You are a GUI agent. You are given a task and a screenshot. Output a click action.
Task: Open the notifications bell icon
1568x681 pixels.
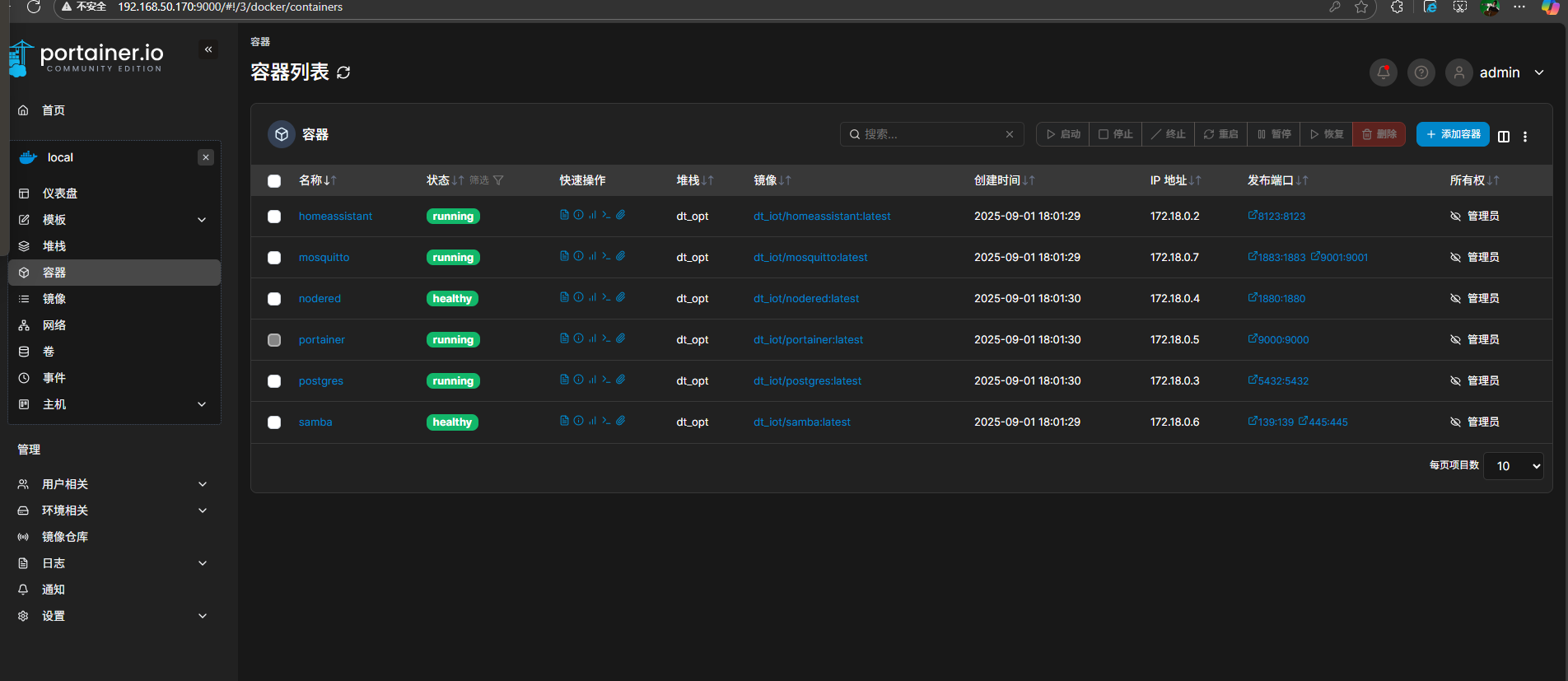coord(1384,72)
